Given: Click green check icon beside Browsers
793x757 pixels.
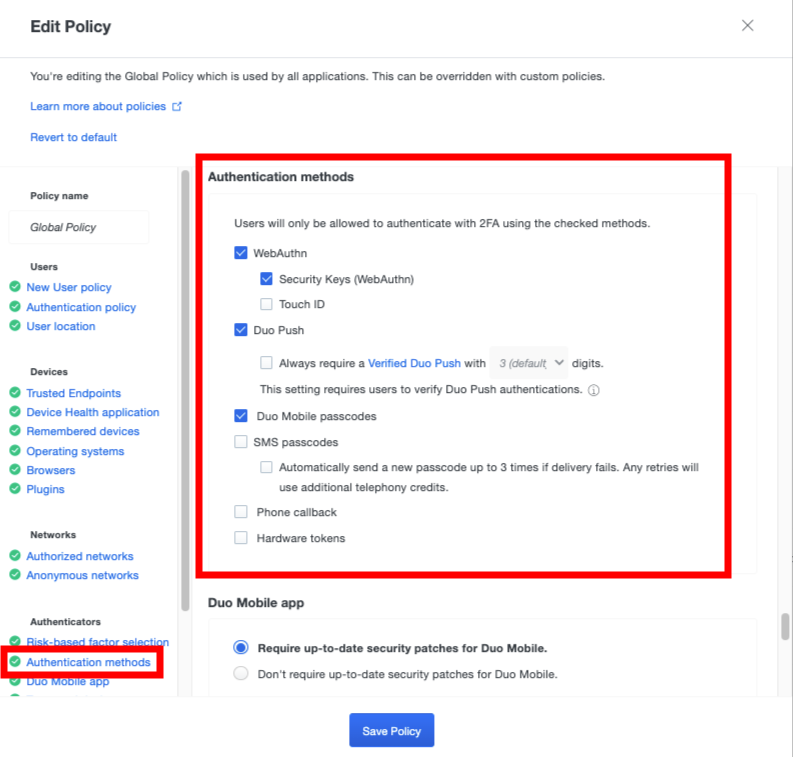Looking at the screenshot, I should coord(15,470).
